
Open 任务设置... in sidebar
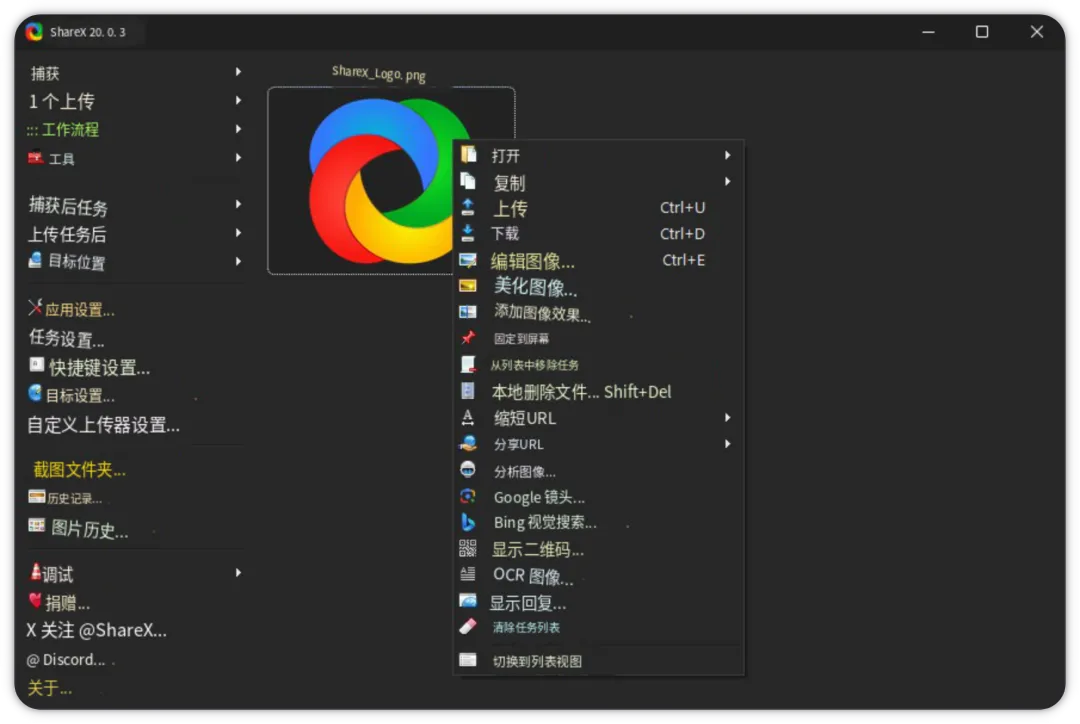(66, 338)
